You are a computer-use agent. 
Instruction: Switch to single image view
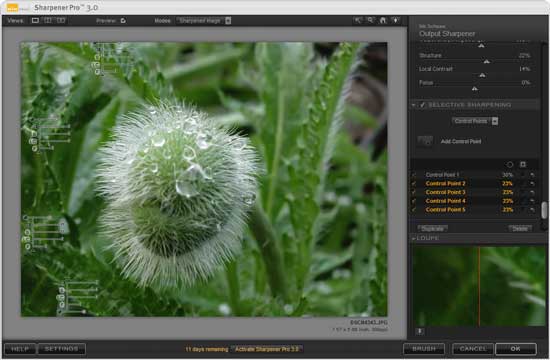(x=35, y=21)
